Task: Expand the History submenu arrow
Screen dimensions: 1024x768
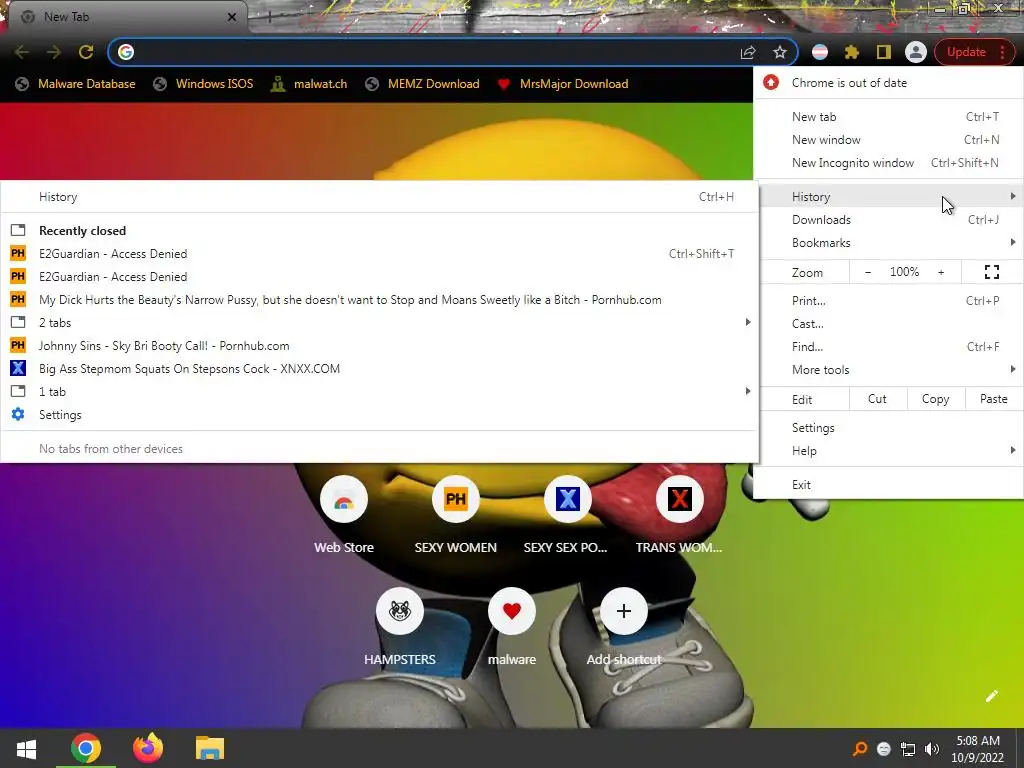Action: pyautogui.click(x=1012, y=197)
